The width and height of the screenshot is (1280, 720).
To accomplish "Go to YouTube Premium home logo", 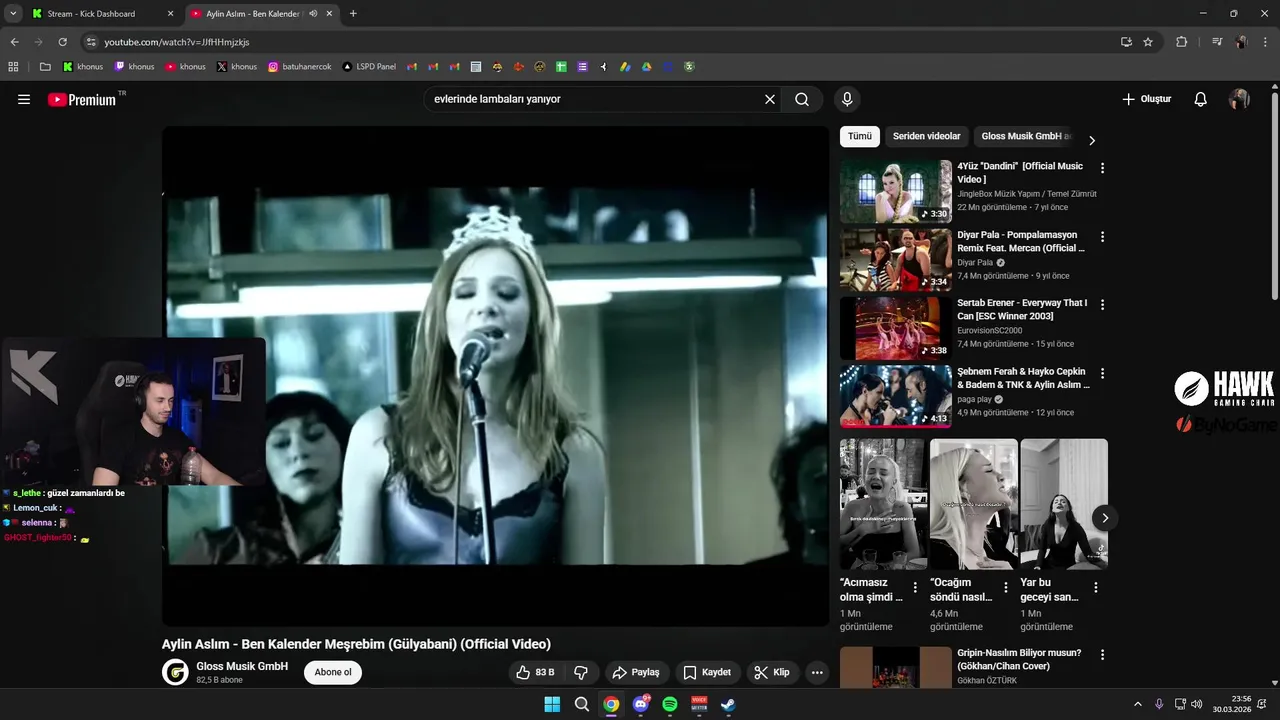I will pos(82,99).
